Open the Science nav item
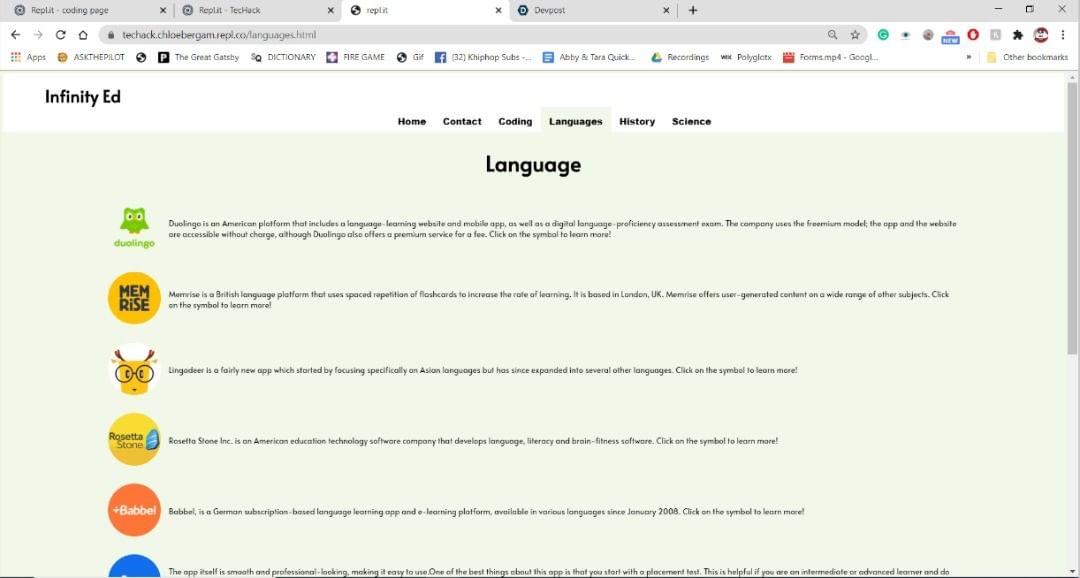The height and width of the screenshot is (578, 1080). tap(692, 121)
